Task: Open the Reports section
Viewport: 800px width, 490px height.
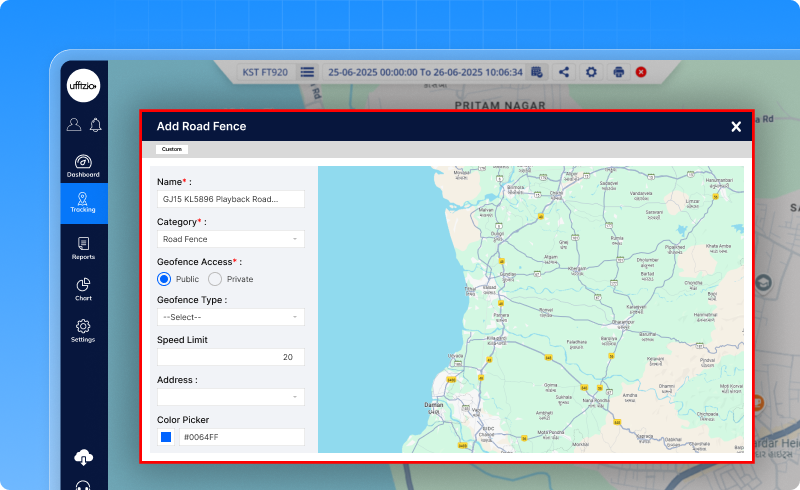Action: pos(83,248)
